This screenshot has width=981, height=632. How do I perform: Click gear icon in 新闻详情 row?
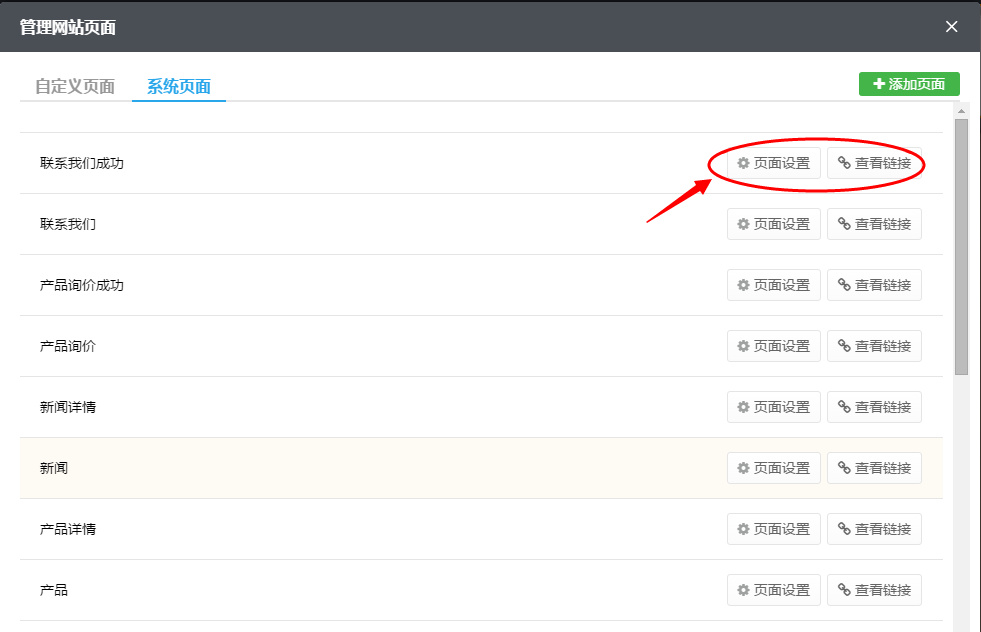(743, 407)
